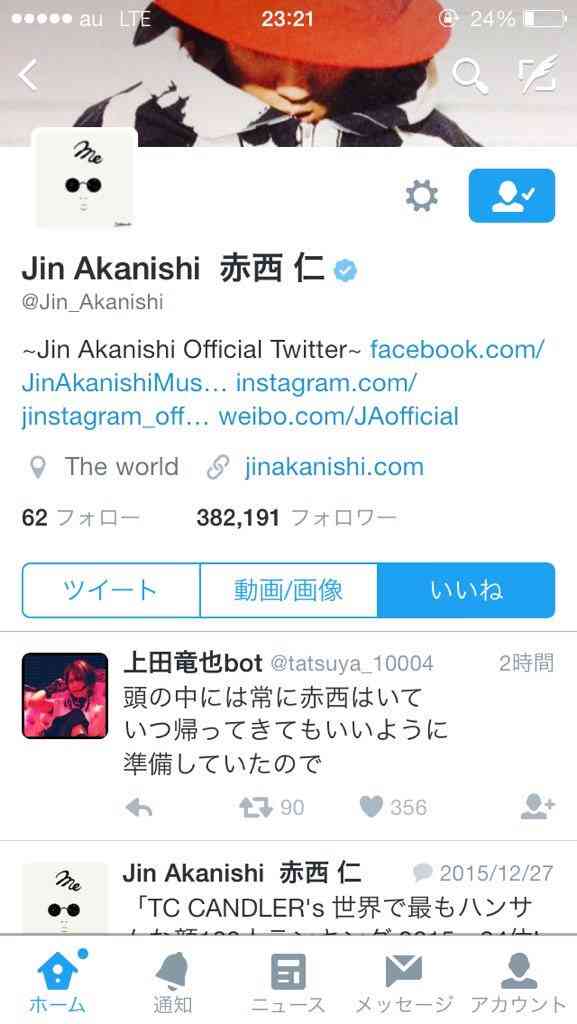This screenshot has height=1024, width=577.
Task: Go to ホーム tab in bottom bar
Action: pyautogui.click(x=57, y=981)
